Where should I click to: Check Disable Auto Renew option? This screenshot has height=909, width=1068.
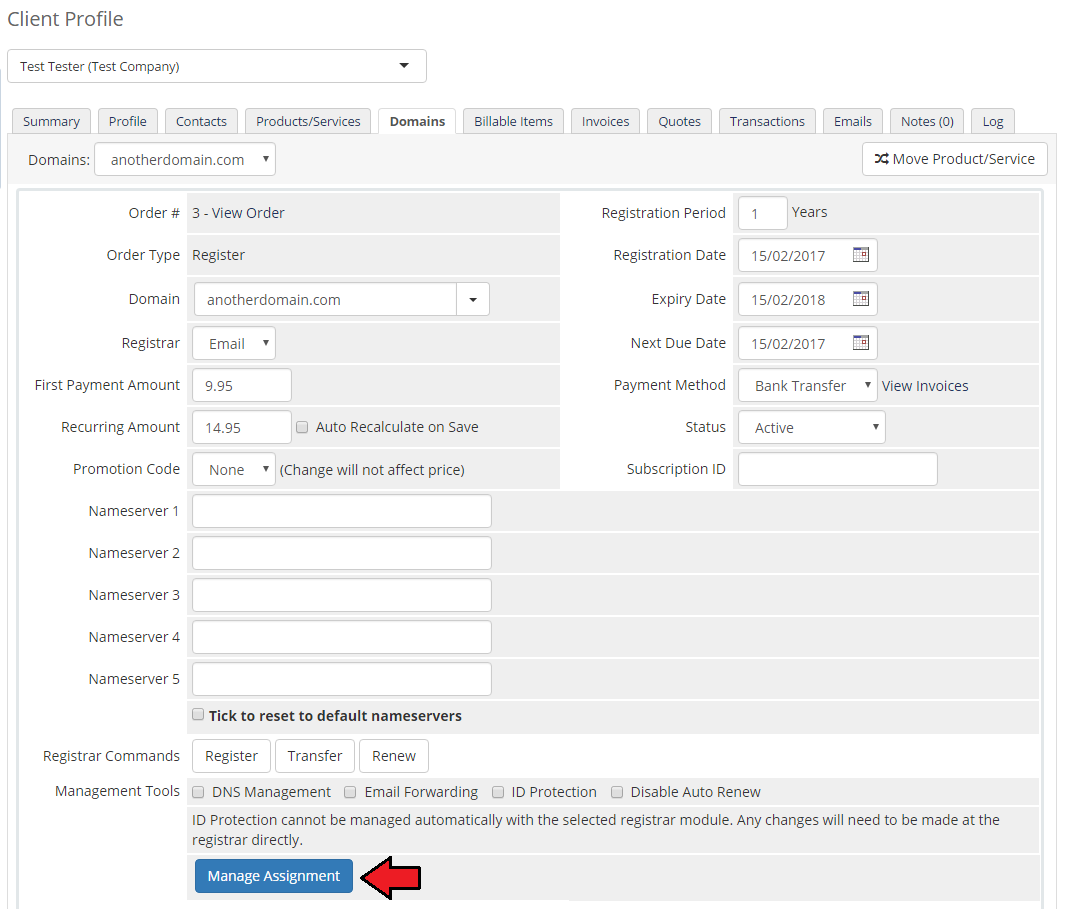coord(617,792)
